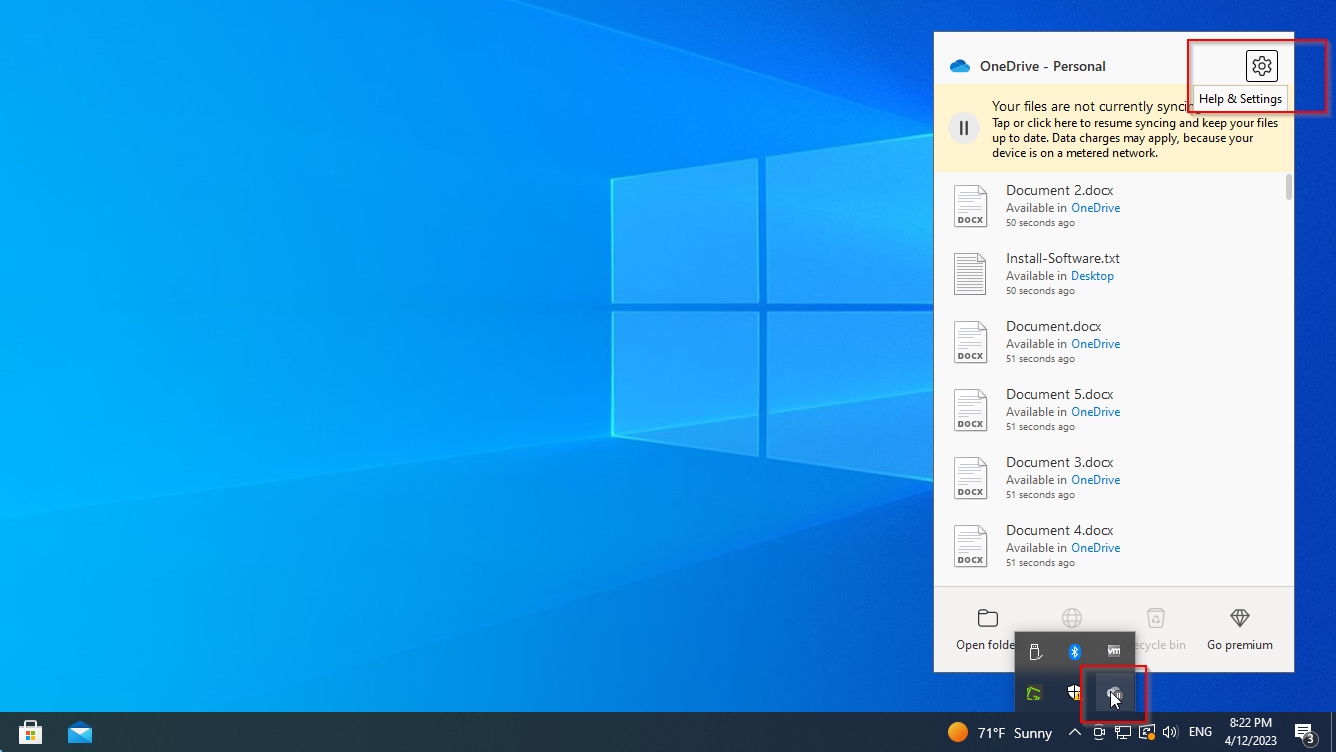Open the ENG language input switcher

click(1200, 732)
